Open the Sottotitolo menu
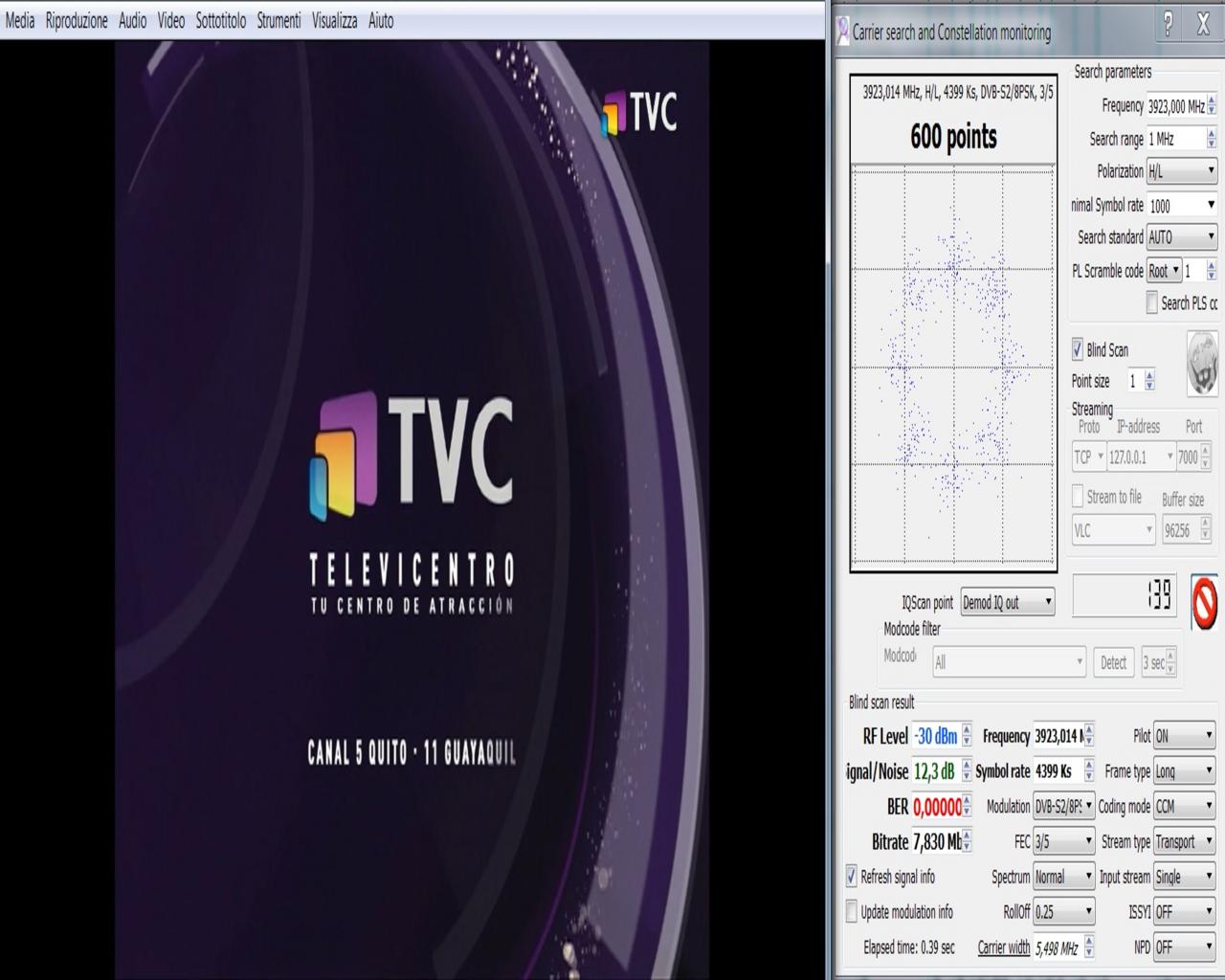 (x=221, y=20)
